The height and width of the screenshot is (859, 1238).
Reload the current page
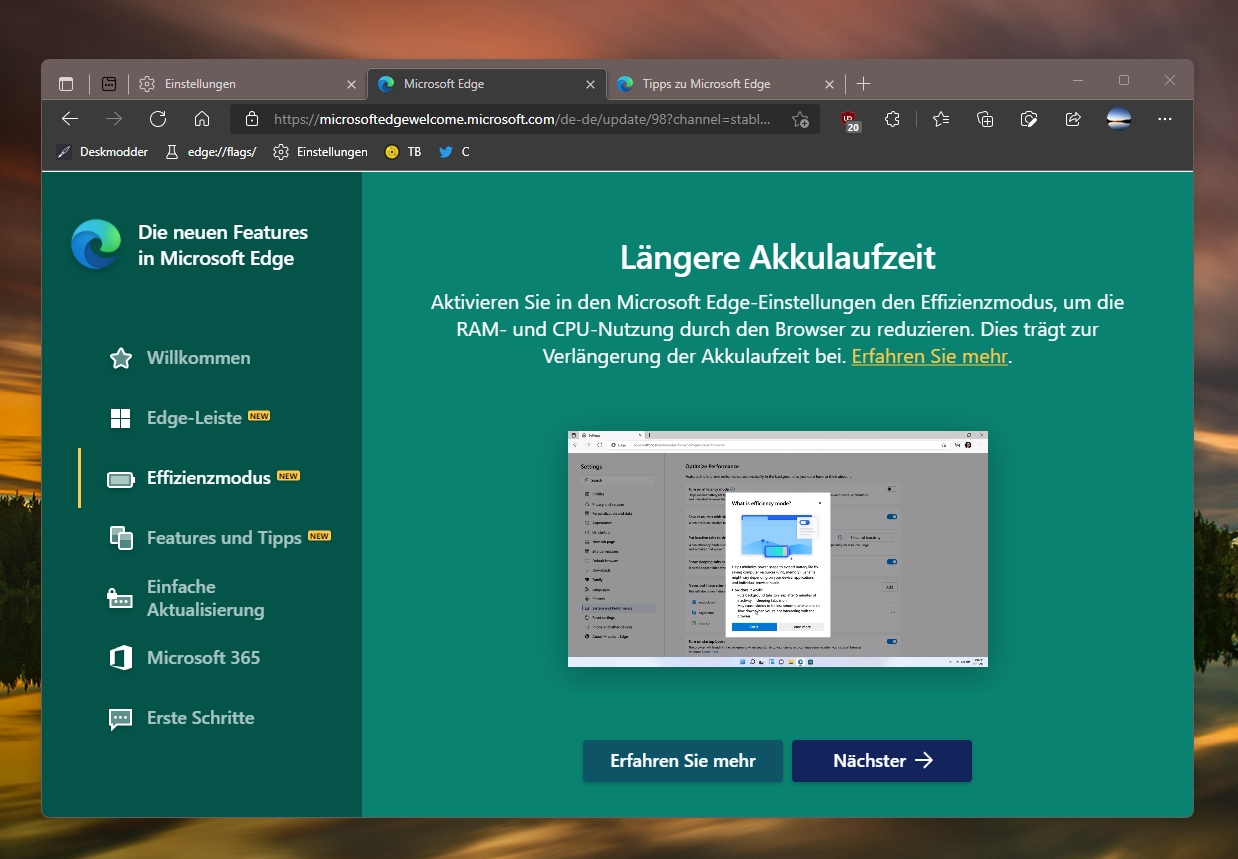pyautogui.click(x=158, y=119)
